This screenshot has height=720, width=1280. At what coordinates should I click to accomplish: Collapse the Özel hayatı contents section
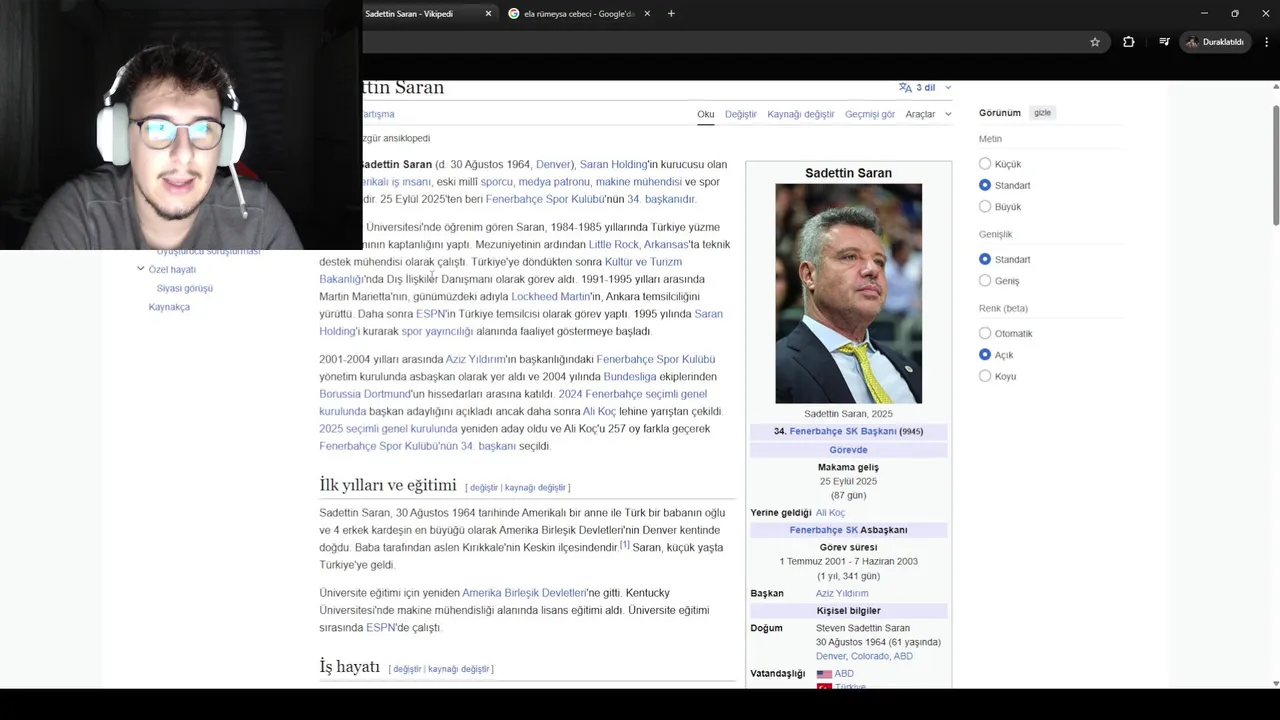pyautogui.click(x=141, y=269)
